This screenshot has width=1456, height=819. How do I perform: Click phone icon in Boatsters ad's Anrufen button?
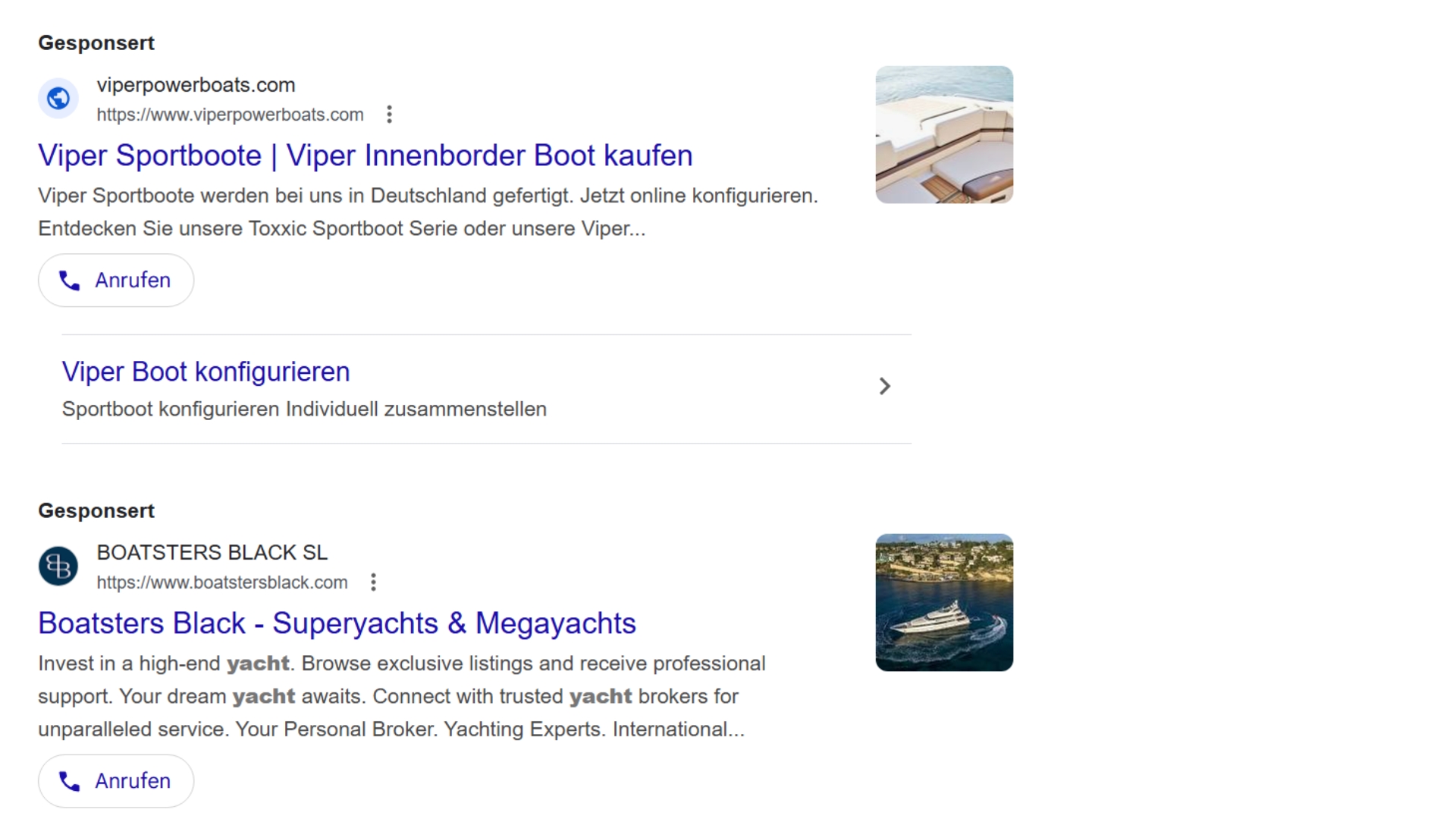point(70,781)
